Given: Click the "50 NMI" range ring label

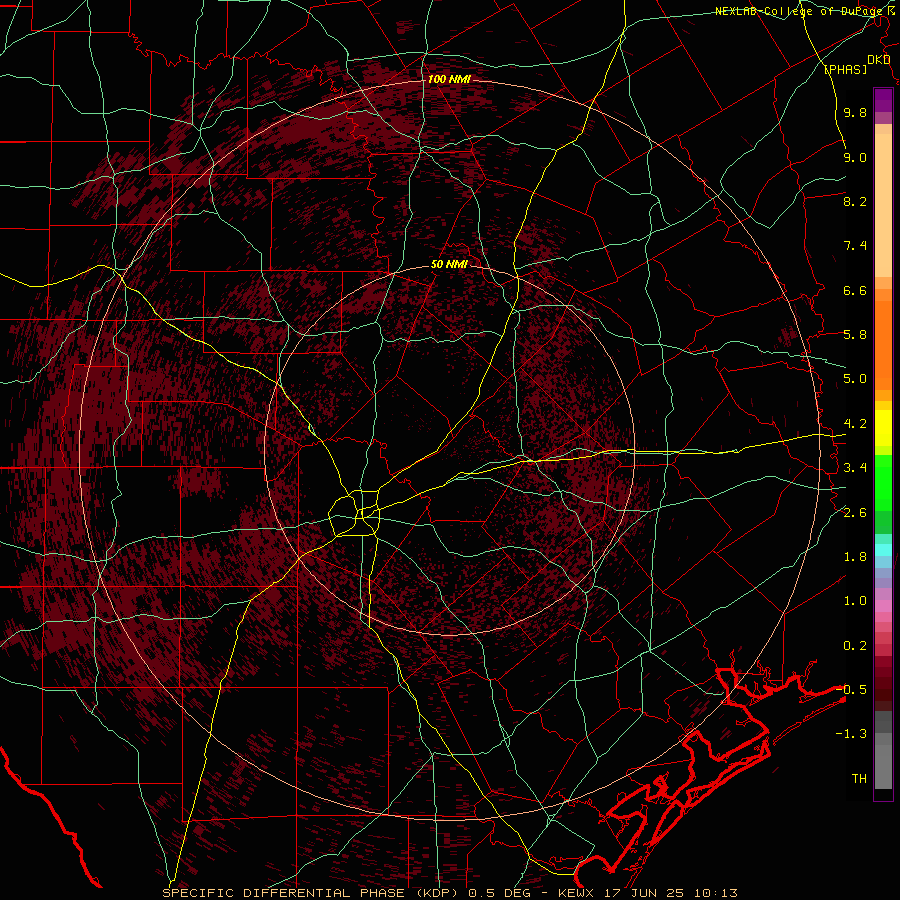Looking at the screenshot, I should (x=449, y=264).
